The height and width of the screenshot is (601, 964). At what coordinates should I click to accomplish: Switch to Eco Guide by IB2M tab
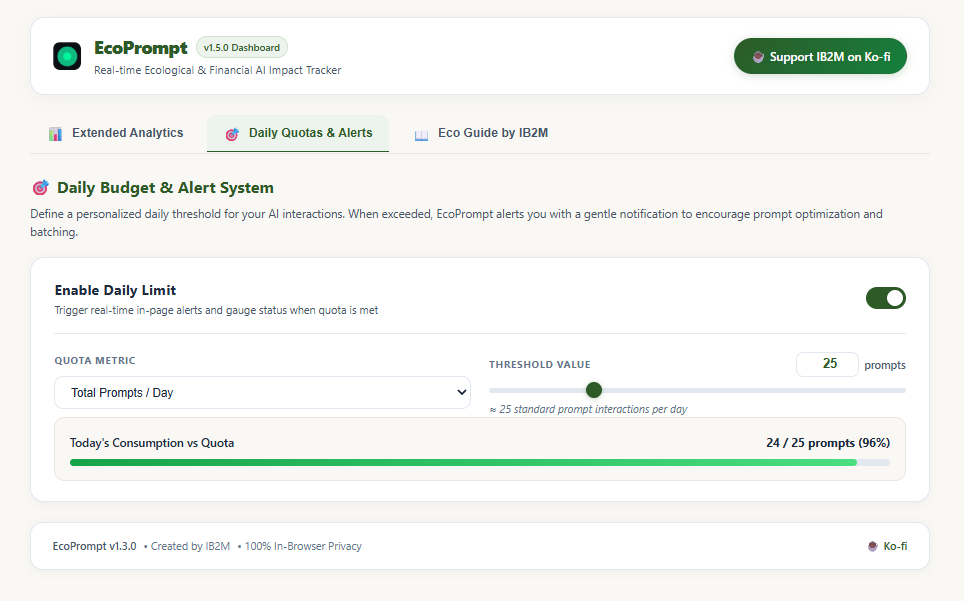[x=481, y=133]
